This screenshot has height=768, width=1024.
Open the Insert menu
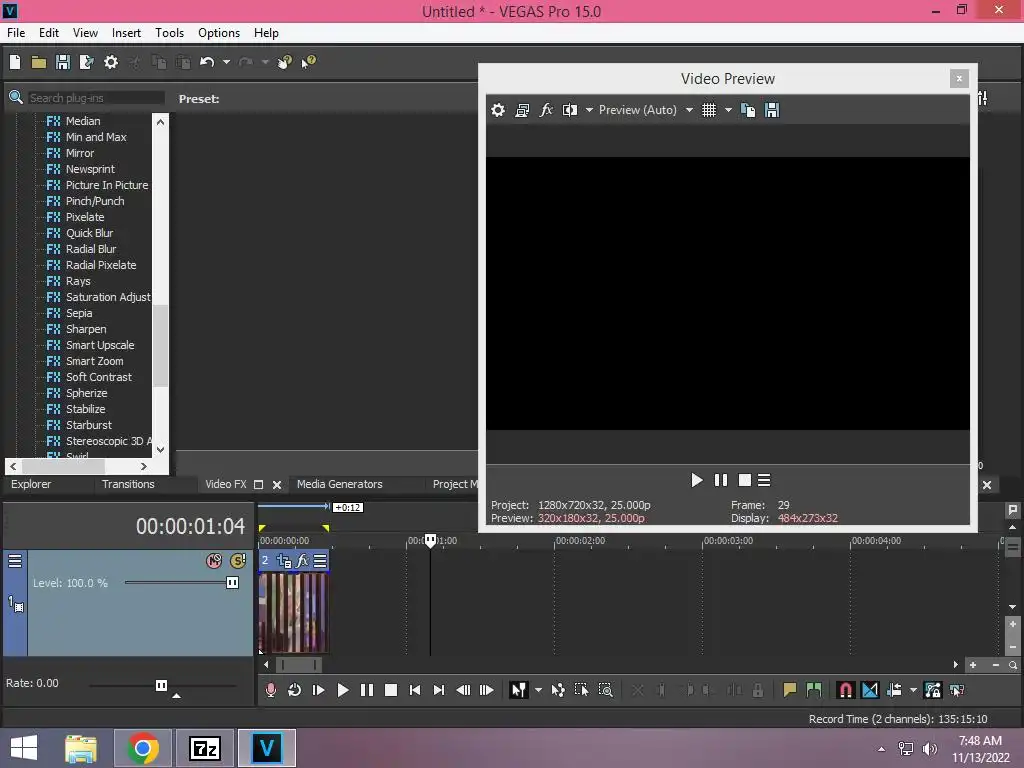(x=126, y=33)
